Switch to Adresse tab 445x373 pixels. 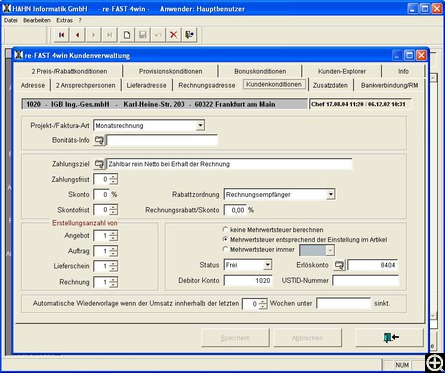(33, 85)
